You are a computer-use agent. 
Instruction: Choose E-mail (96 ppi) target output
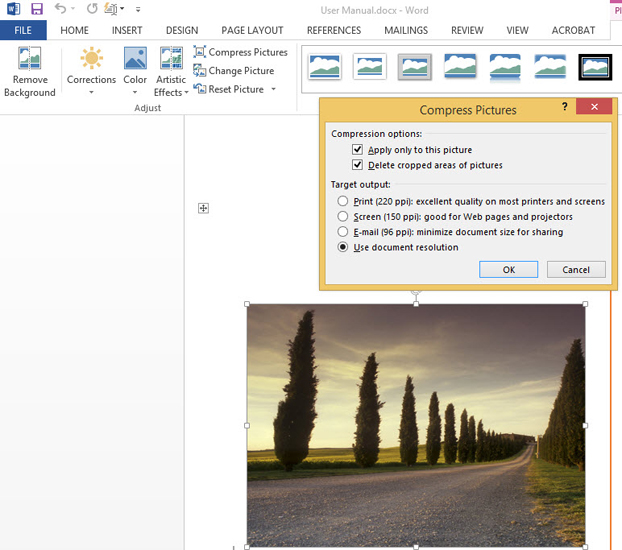coord(344,232)
